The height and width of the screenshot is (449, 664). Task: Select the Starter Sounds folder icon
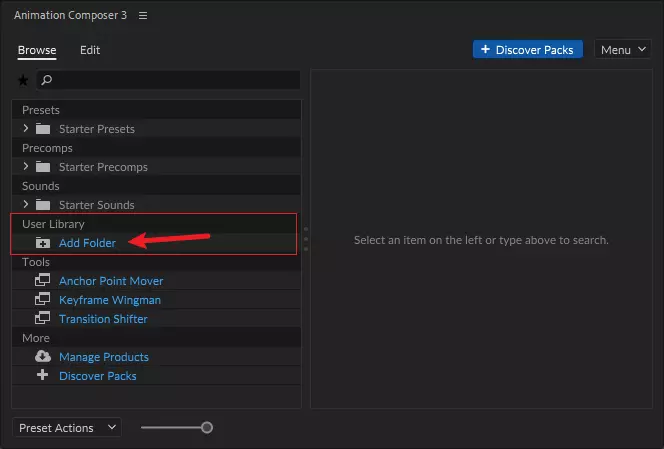coord(43,205)
